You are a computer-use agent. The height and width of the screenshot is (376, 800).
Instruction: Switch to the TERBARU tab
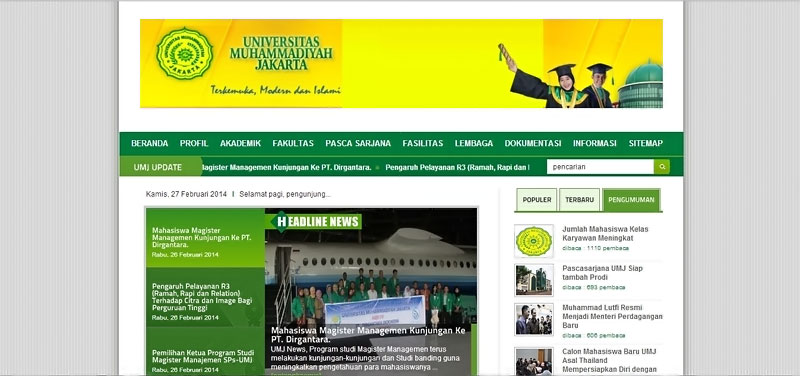pos(580,200)
